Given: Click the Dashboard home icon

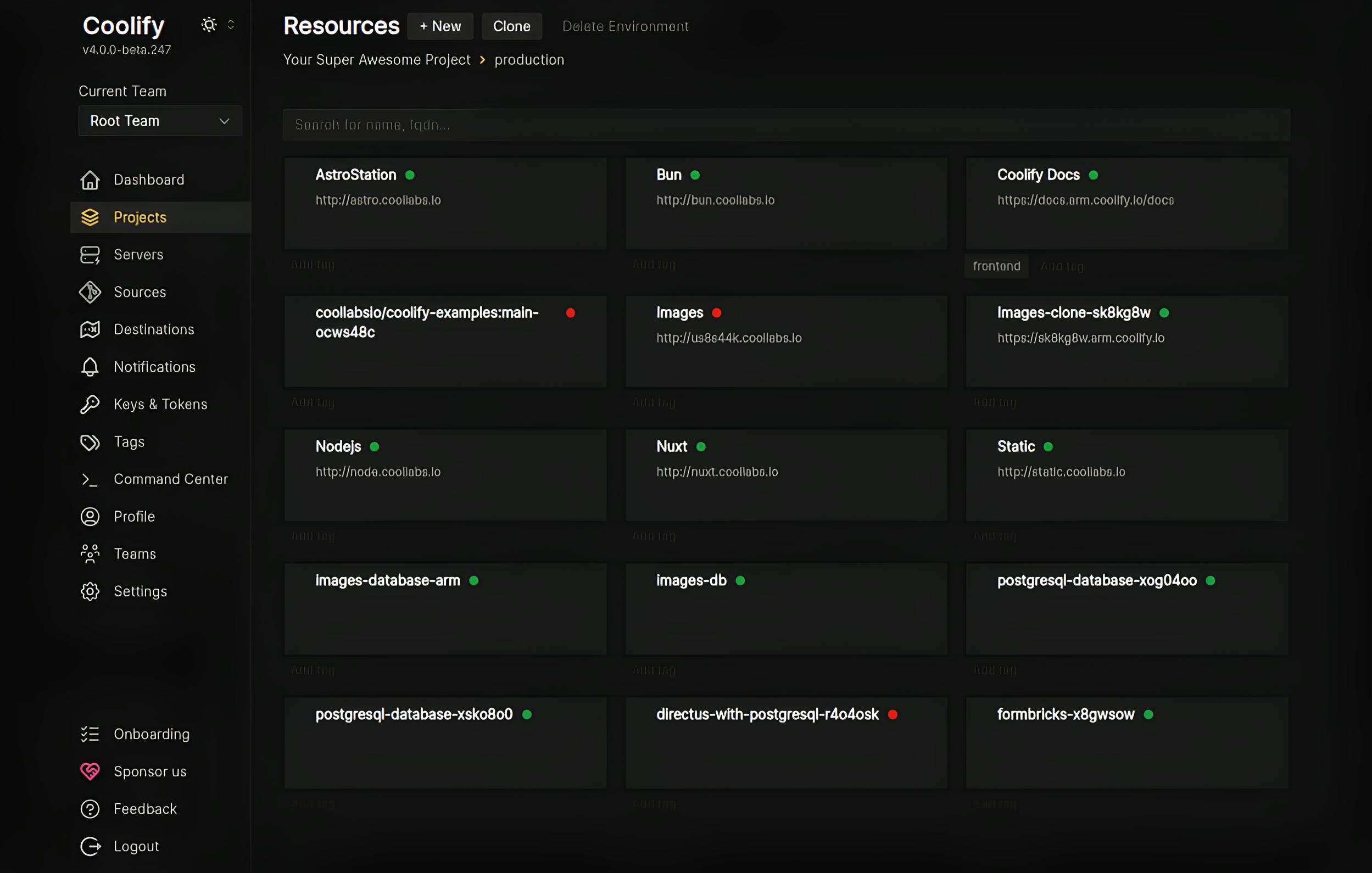Looking at the screenshot, I should [90, 180].
